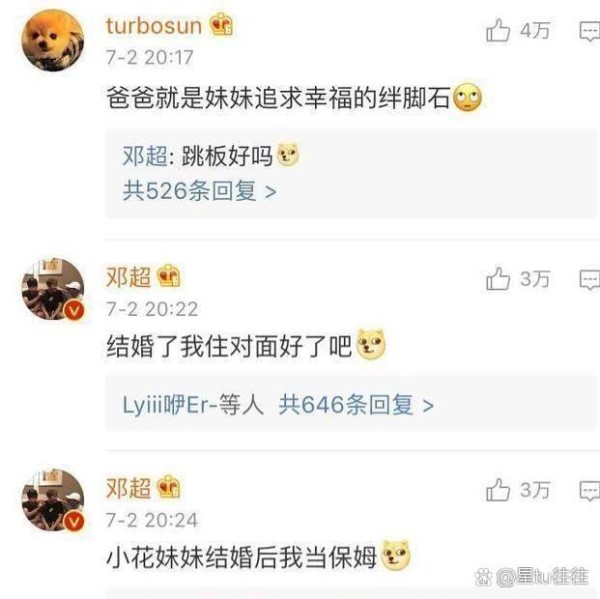Open 邓超 name in the nested reply
The height and width of the screenshot is (599, 600).
pyautogui.click(x=145, y=156)
